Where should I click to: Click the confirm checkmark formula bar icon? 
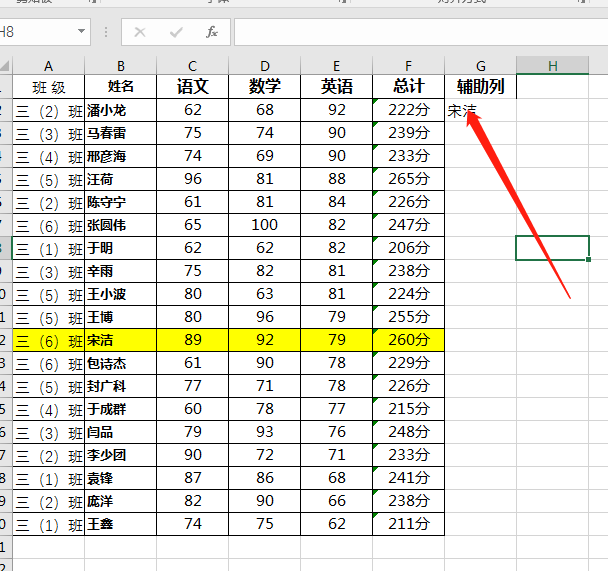176,32
